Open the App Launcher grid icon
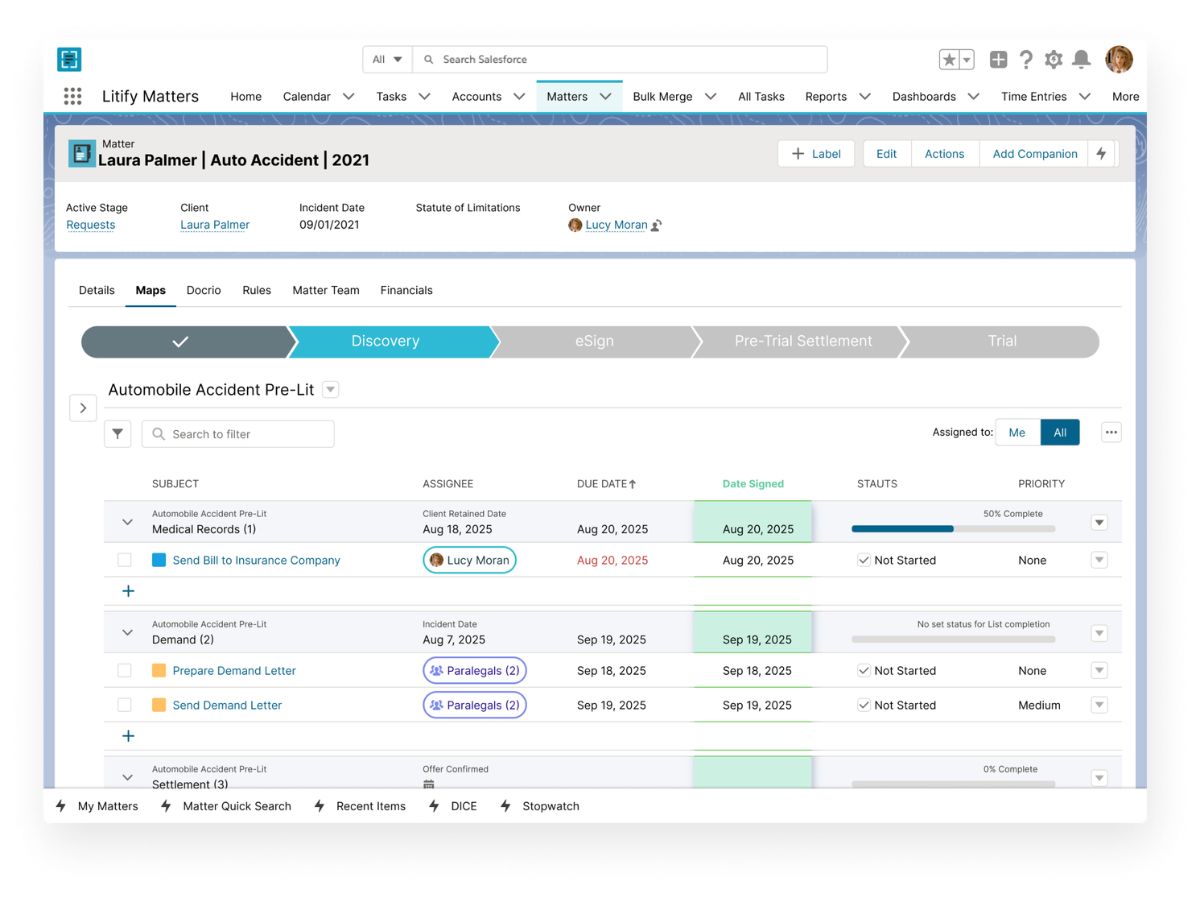Image resolution: width=1200 pixels, height=900 pixels. tap(72, 96)
